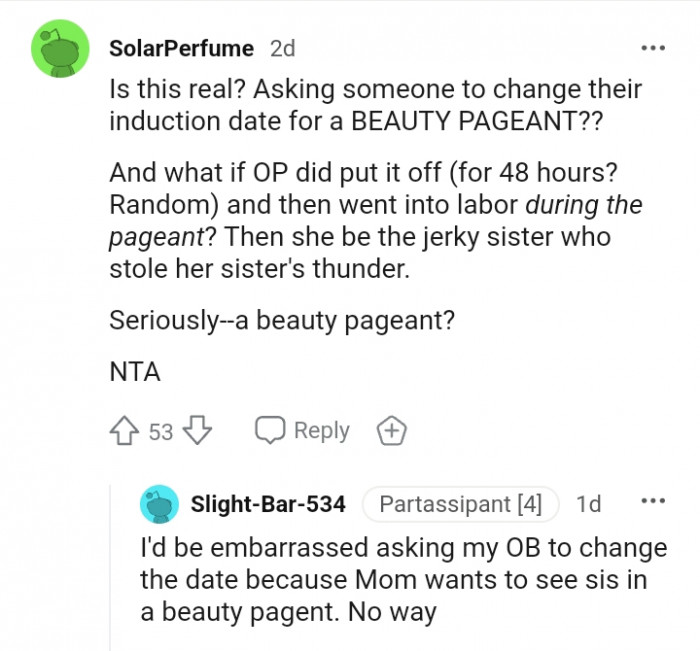This screenshot has width=700, height=651.
Task: Downvote SolarPerfume's comment
Action: pyautogui.click(x=200, y=431)
